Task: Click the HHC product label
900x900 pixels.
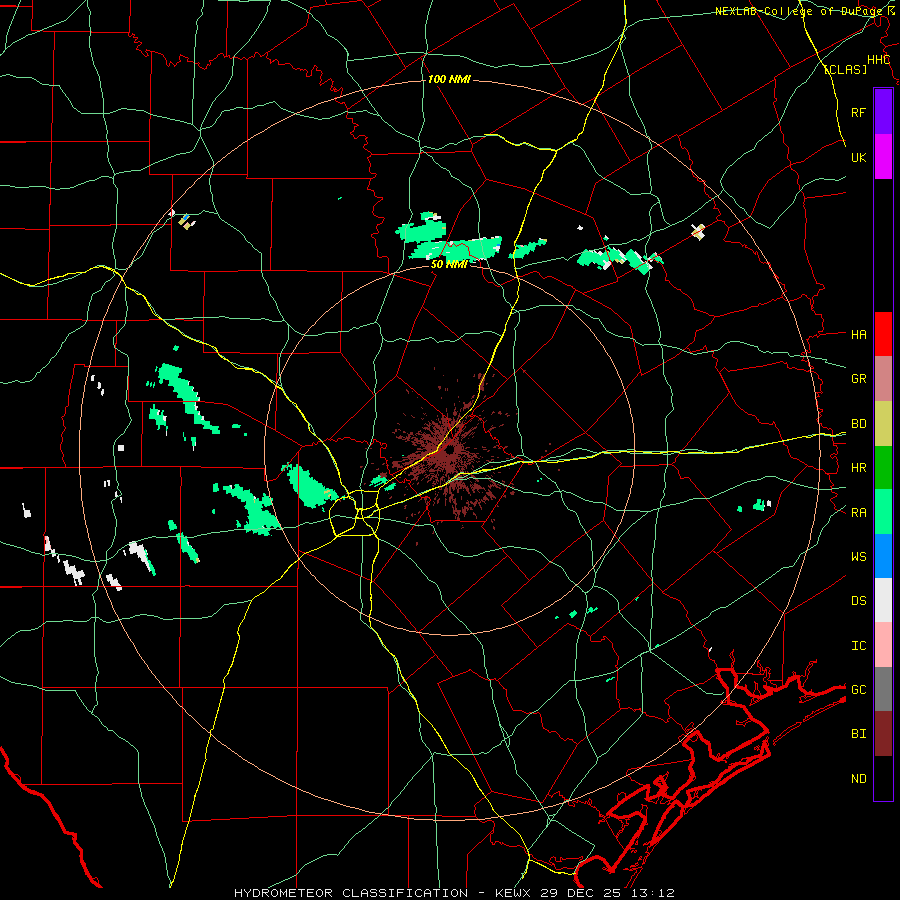Action: 878,60
